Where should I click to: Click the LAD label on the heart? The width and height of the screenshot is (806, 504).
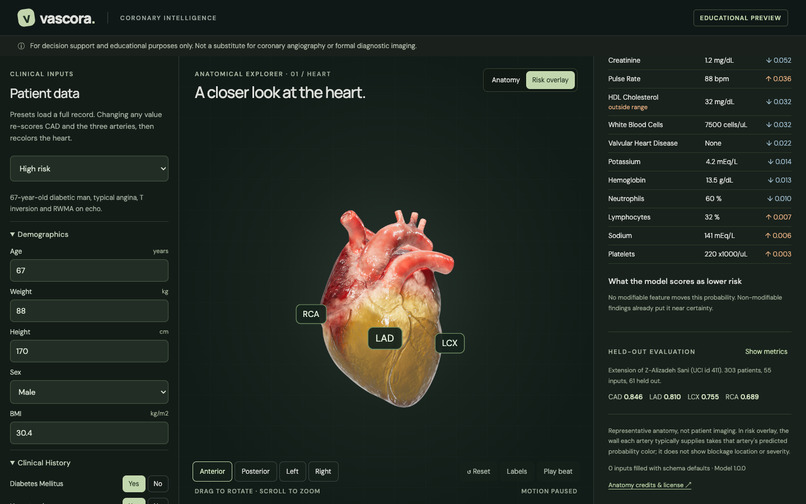pos(384,338)
